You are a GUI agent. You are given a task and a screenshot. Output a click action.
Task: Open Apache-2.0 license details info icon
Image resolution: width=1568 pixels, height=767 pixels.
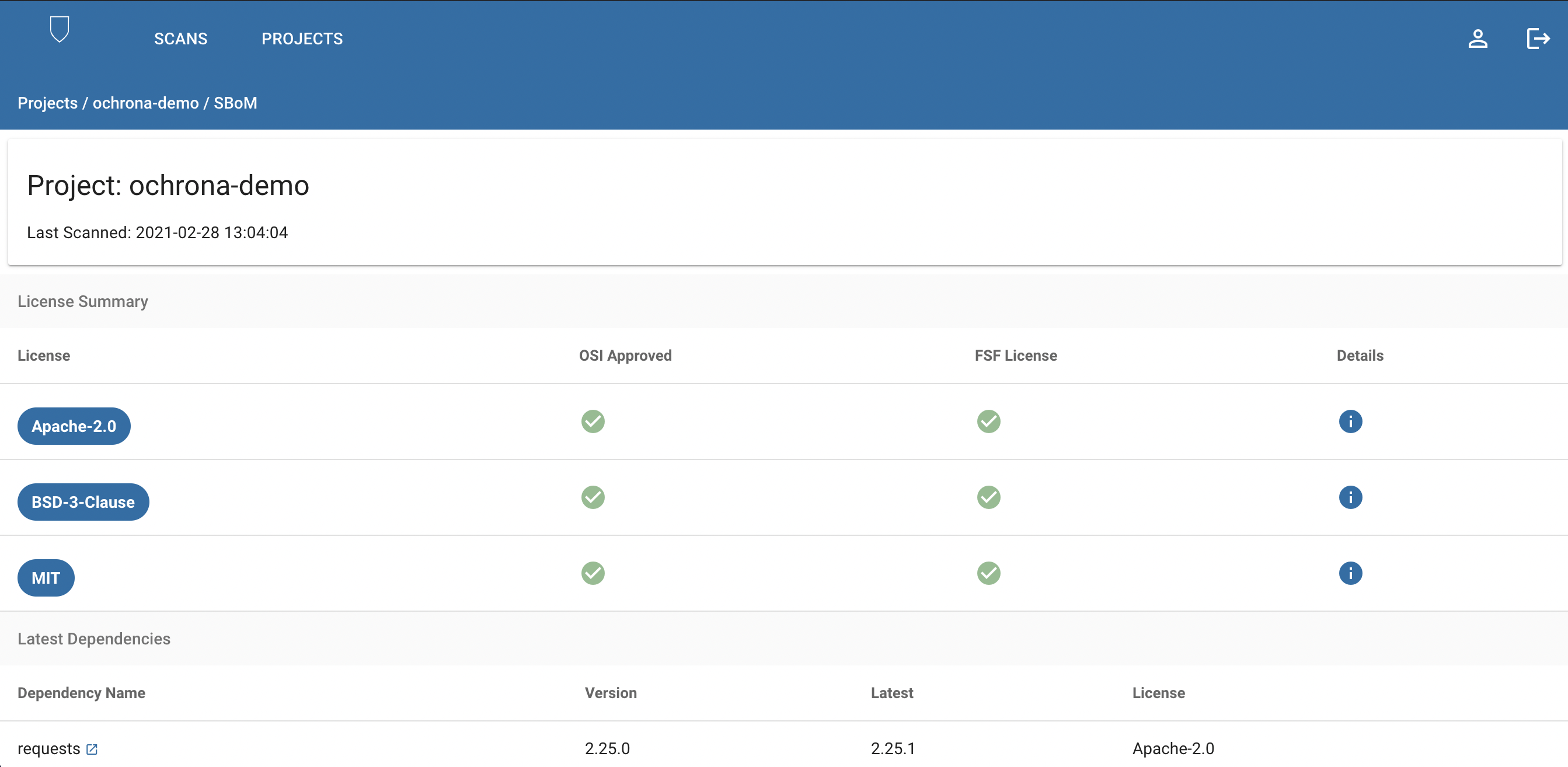click(x=1350, y=421)
